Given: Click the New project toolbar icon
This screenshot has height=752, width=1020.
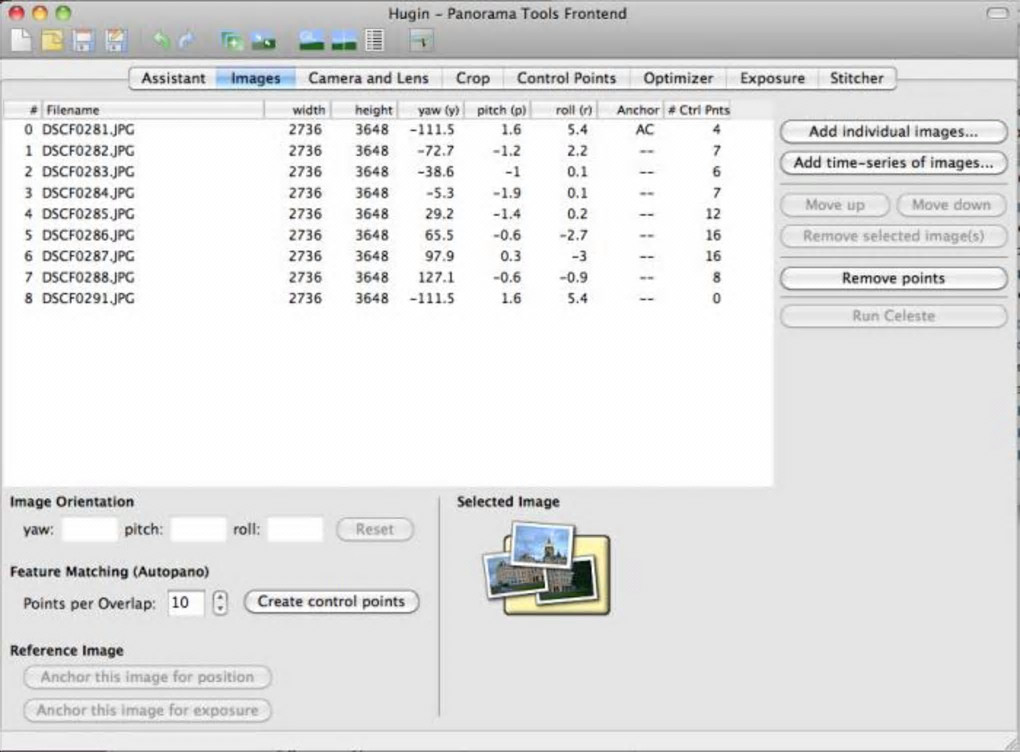Looking at the screenshot, I should [21, 41].
